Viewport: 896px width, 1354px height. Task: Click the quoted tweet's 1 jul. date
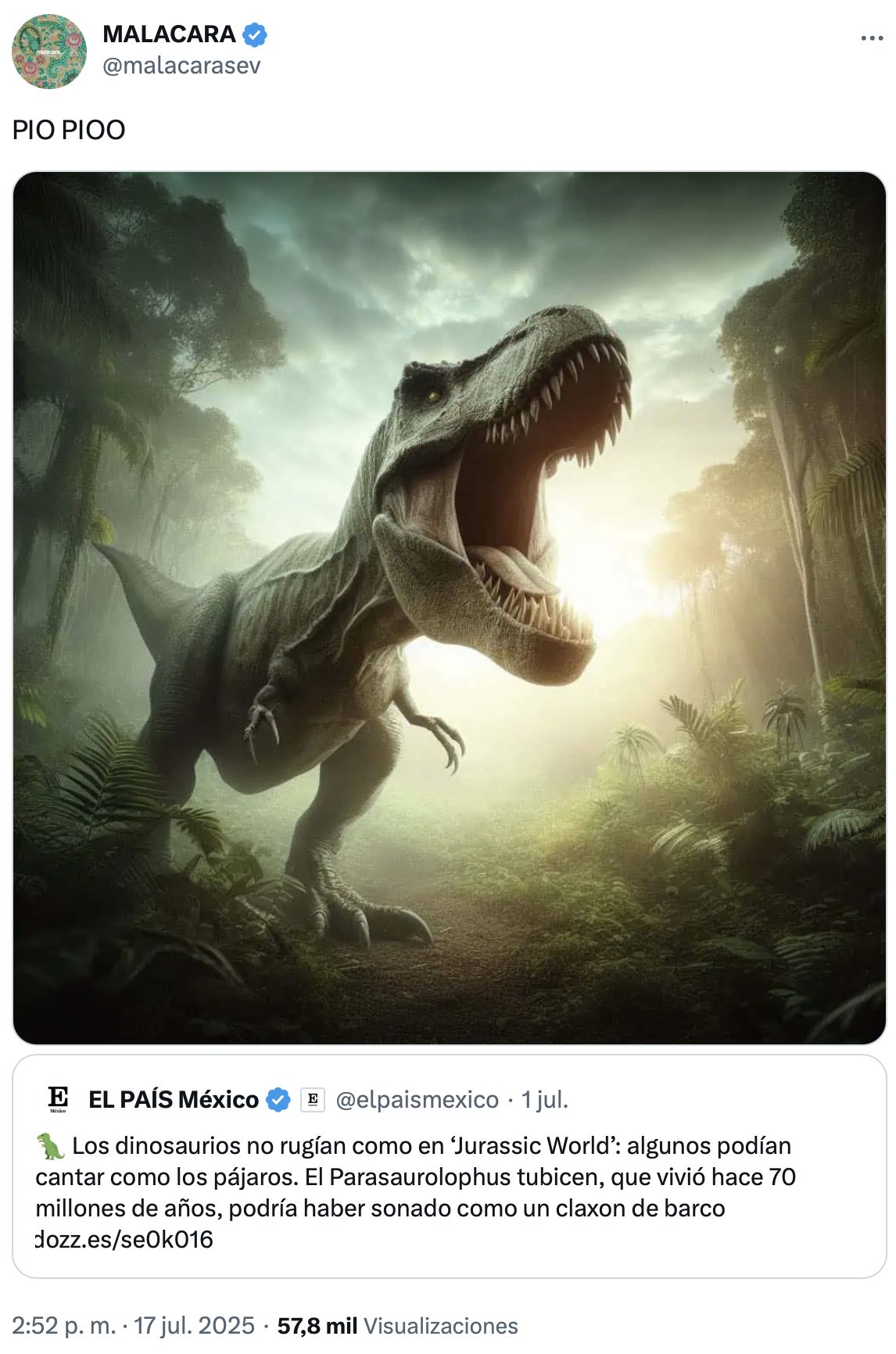[x=544, y=1100]
